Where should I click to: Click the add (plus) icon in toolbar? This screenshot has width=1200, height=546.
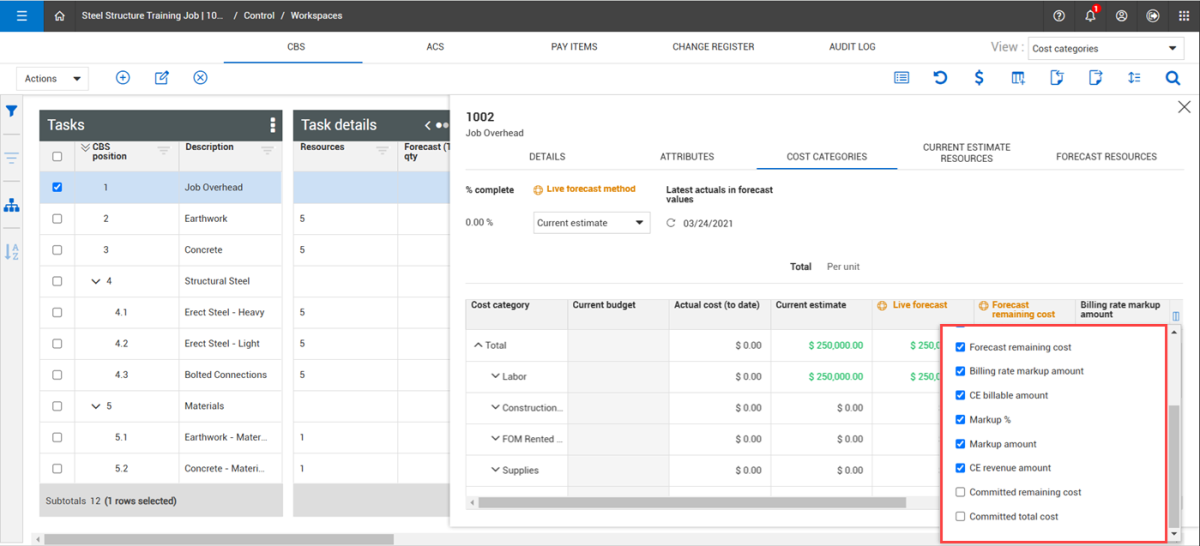(x=123, y=78)
